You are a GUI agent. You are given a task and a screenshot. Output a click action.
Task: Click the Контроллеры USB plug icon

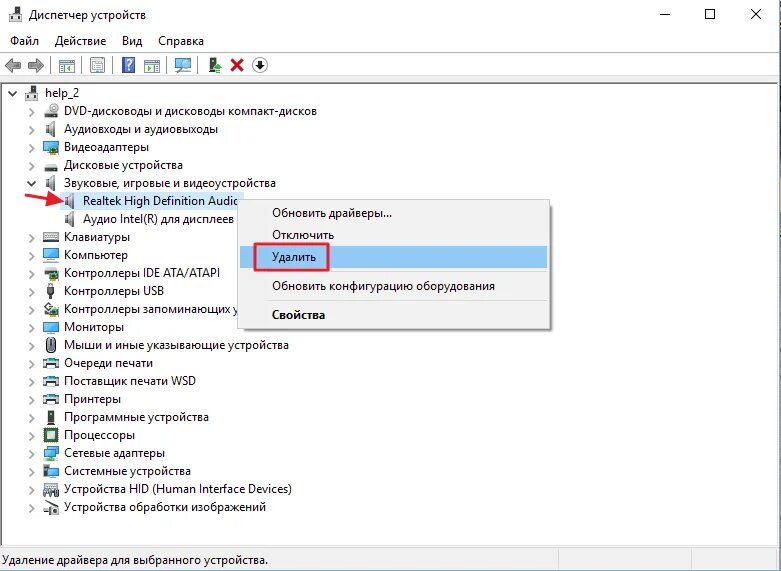[50, 290]
